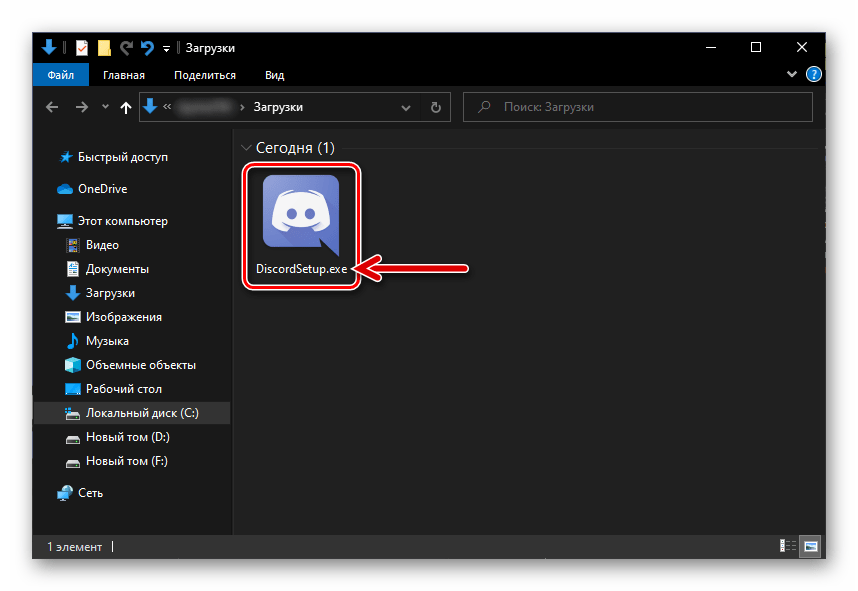Expand the ribbon with chevron arrow

tap(794, 75)
